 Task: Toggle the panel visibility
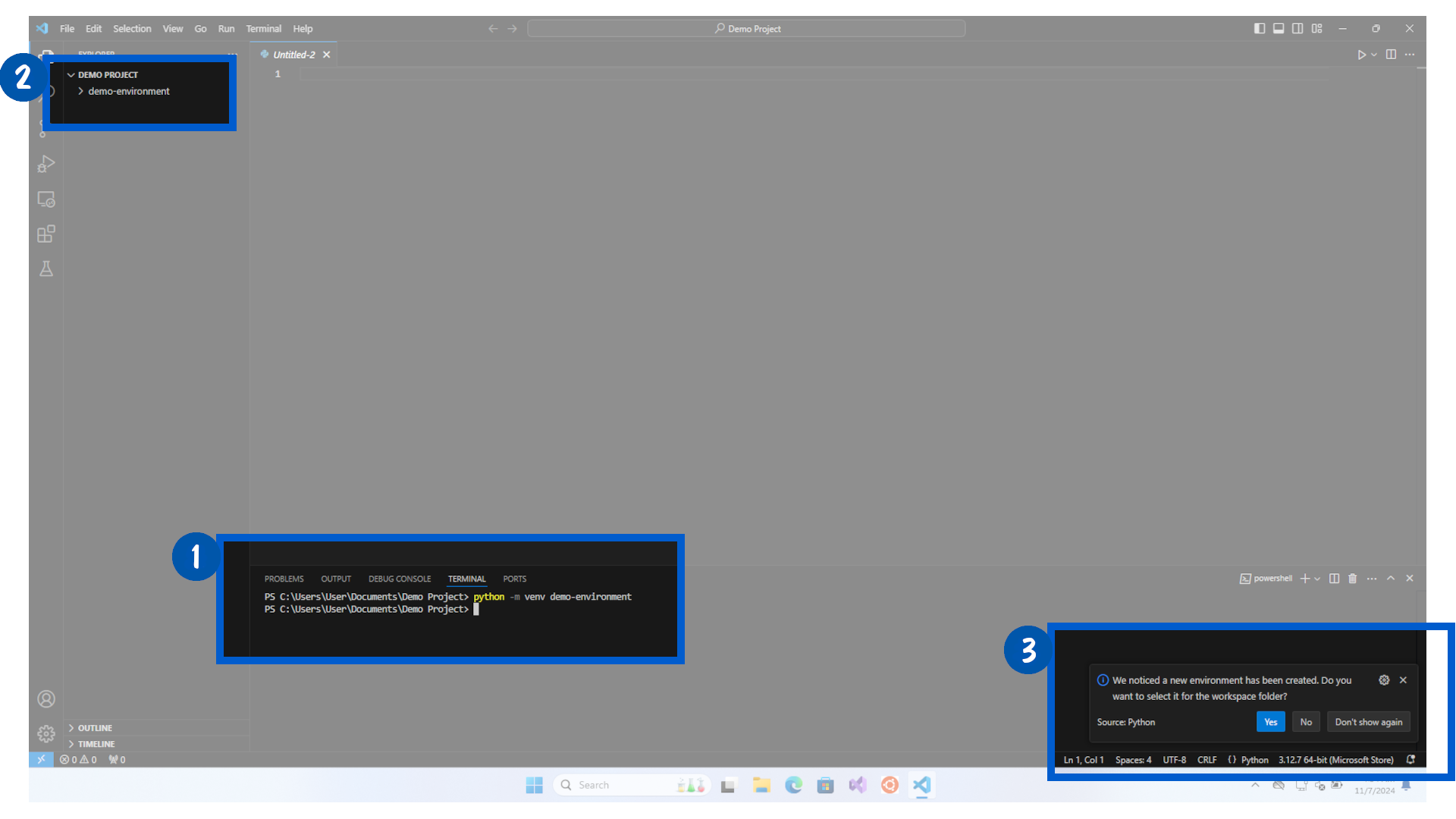coord(1279,28)
